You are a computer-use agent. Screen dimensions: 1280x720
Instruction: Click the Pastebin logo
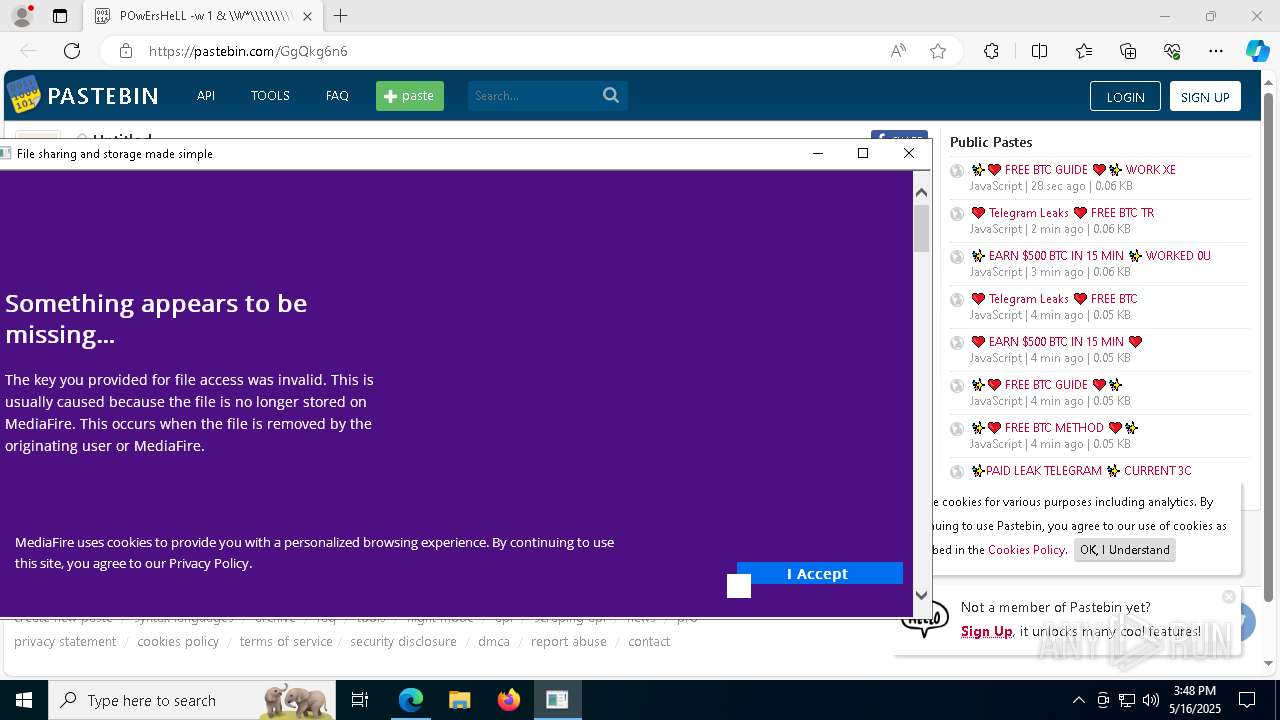[83, 95]
